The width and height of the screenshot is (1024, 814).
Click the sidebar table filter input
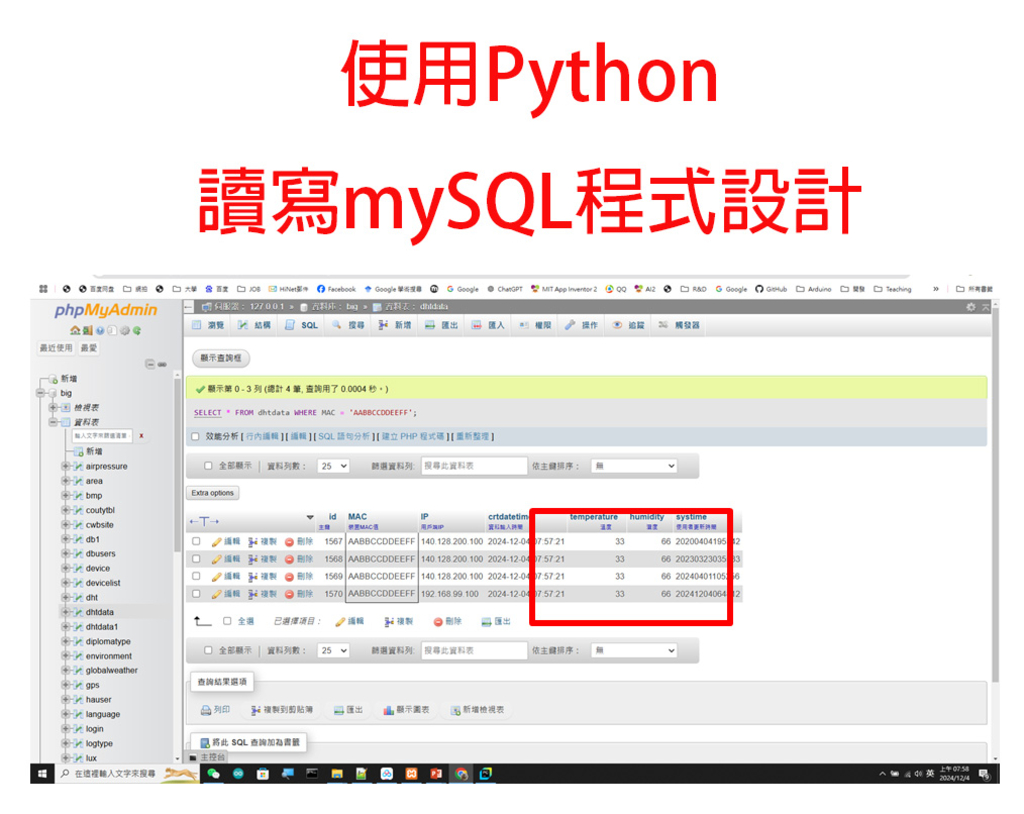tap(101, 436)
